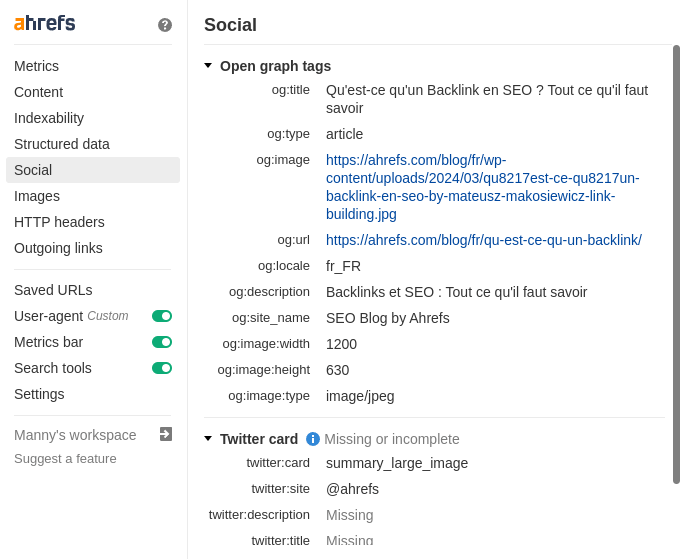This screenshot has height=559, width=683.
Task: Click the og:description value text
Action: [456, 292]
